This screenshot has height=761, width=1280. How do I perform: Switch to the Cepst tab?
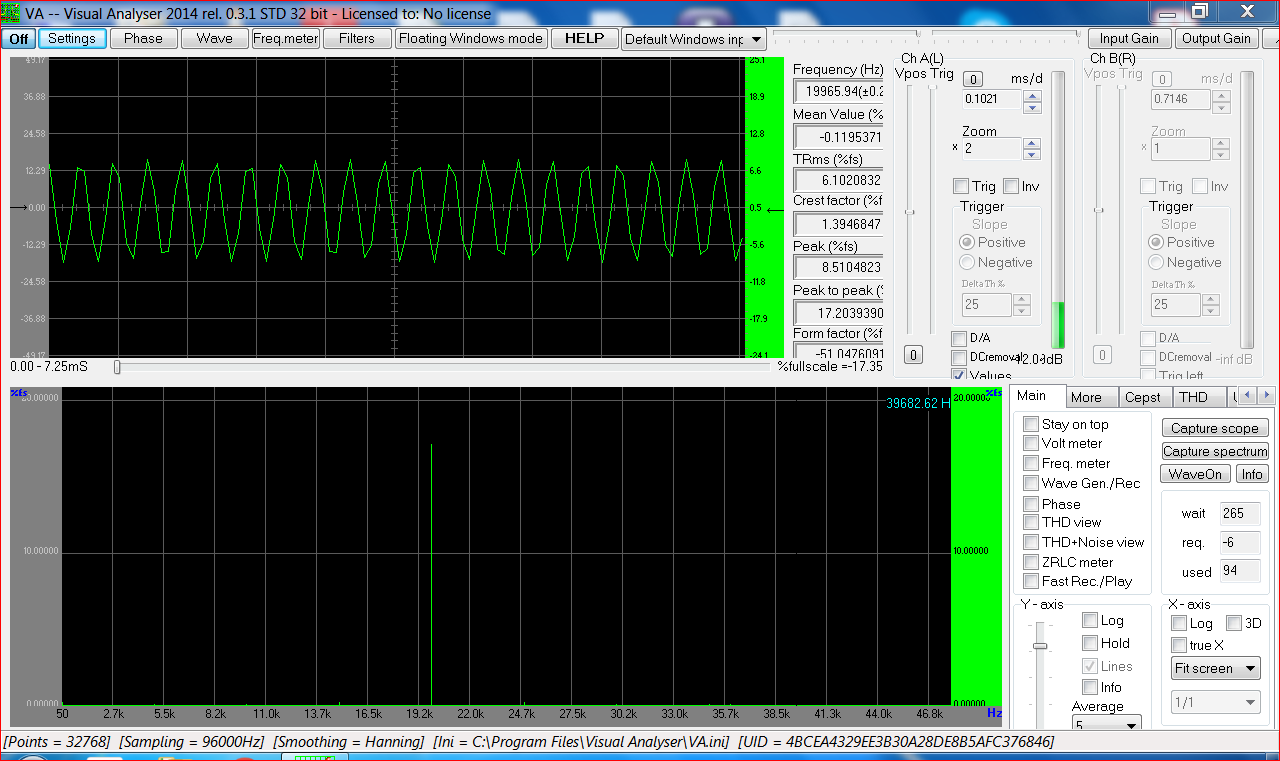1142,397
